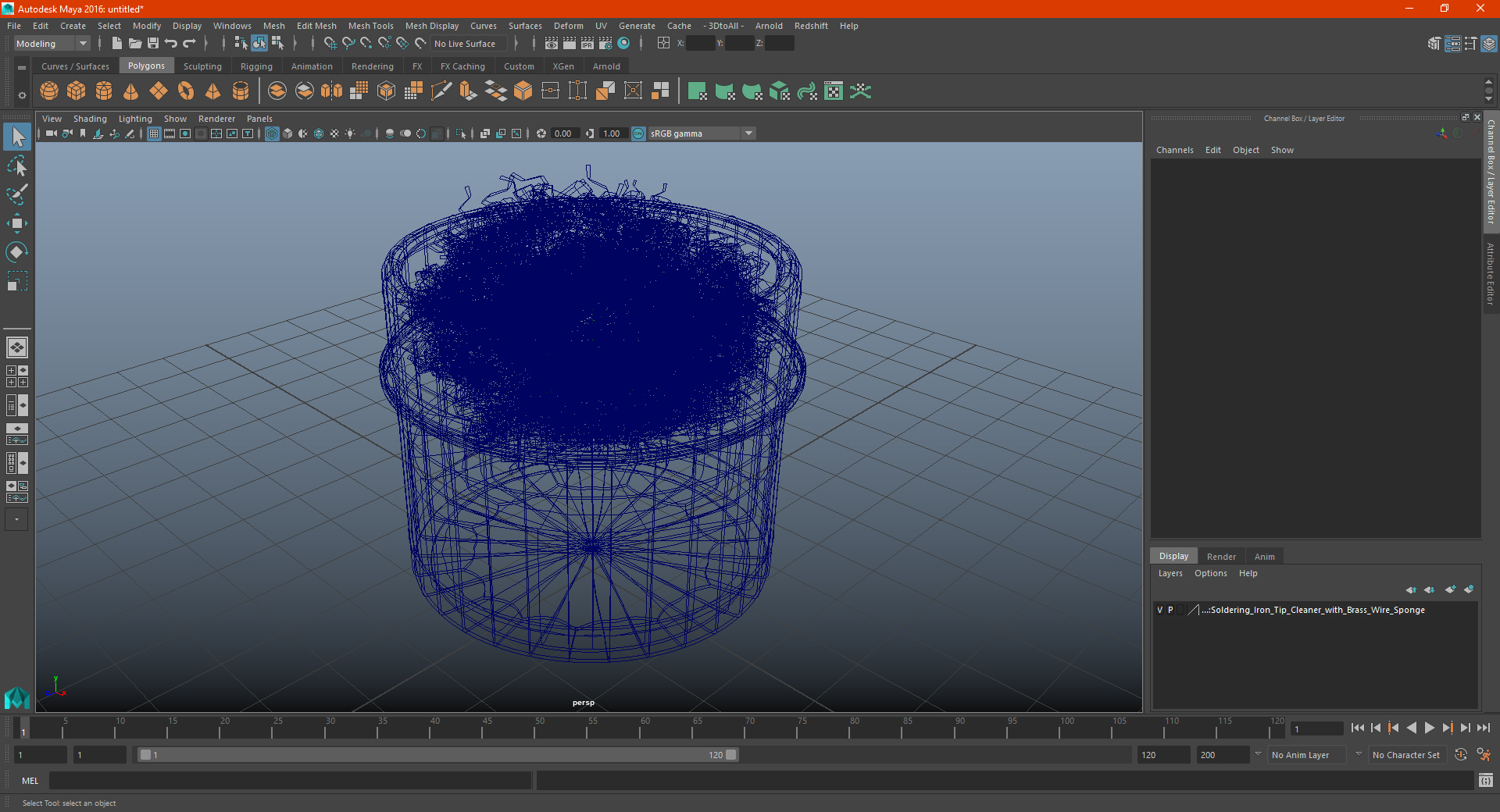The width and height of the screenshot is (1500, 812).
Task: Select the Multi-Cut knife tool icon
Action: pyautogui.click(x=441, y=91)
